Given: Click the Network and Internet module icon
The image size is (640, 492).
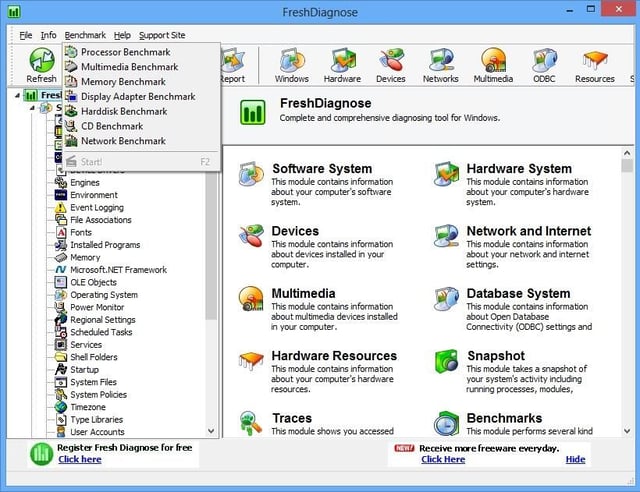Looking at the screenshot, I should coord(446,236).
